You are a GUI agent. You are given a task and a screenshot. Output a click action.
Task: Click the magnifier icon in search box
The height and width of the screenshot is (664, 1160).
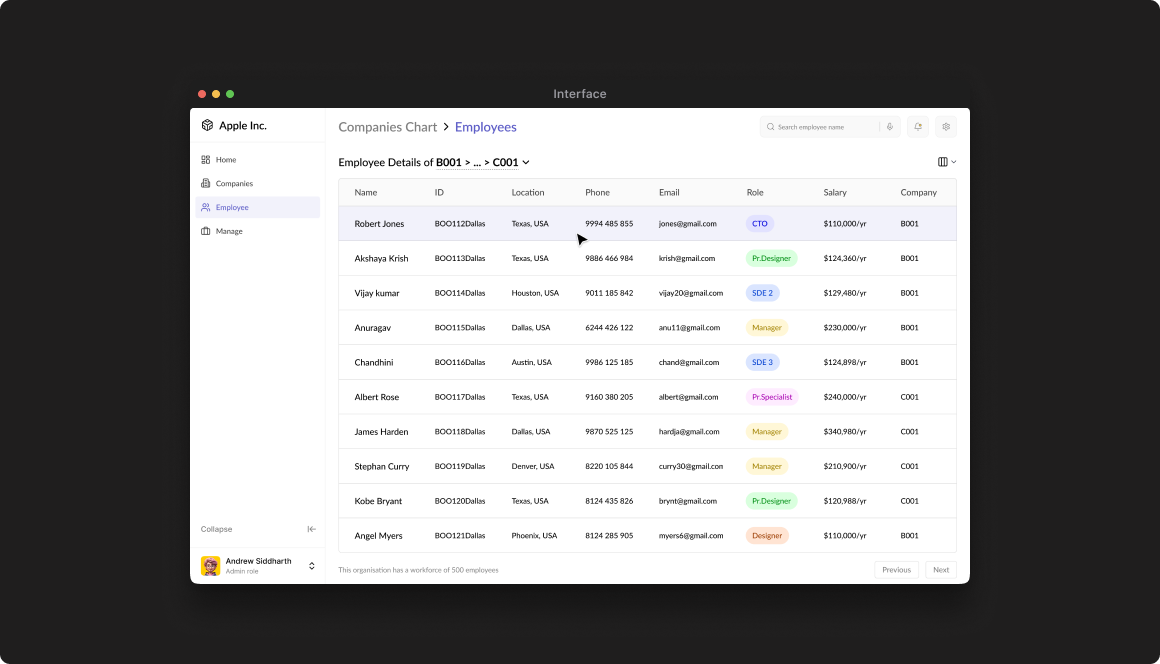tap(770, 127)
